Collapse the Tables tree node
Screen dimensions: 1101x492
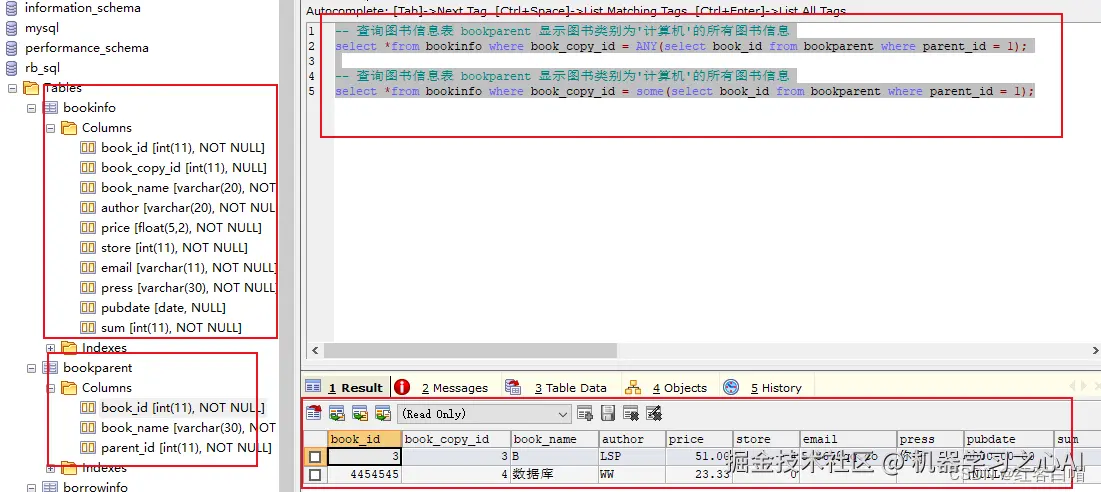pyautogui.click(x=13, y=88)
